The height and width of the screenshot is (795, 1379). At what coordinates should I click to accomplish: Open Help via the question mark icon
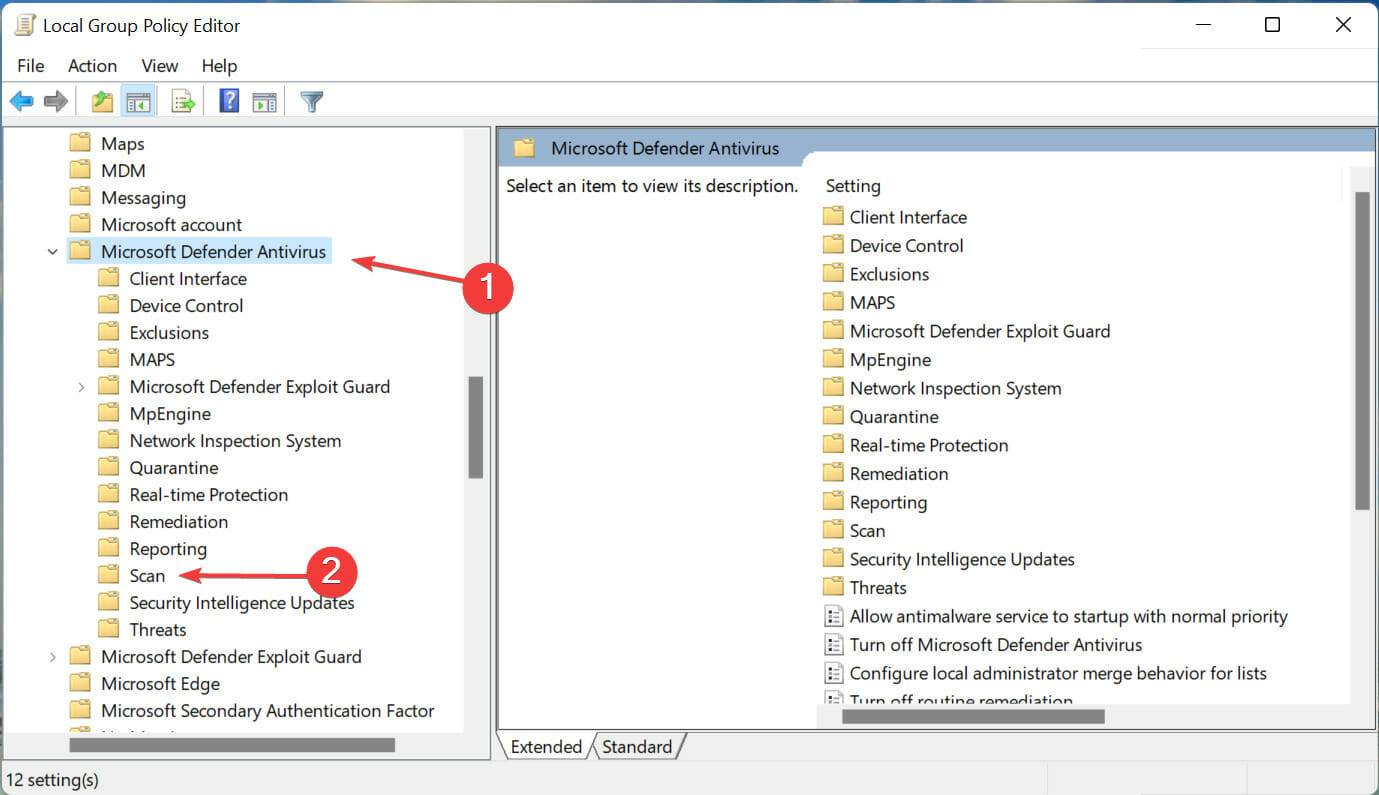click(x=229, y=101)
